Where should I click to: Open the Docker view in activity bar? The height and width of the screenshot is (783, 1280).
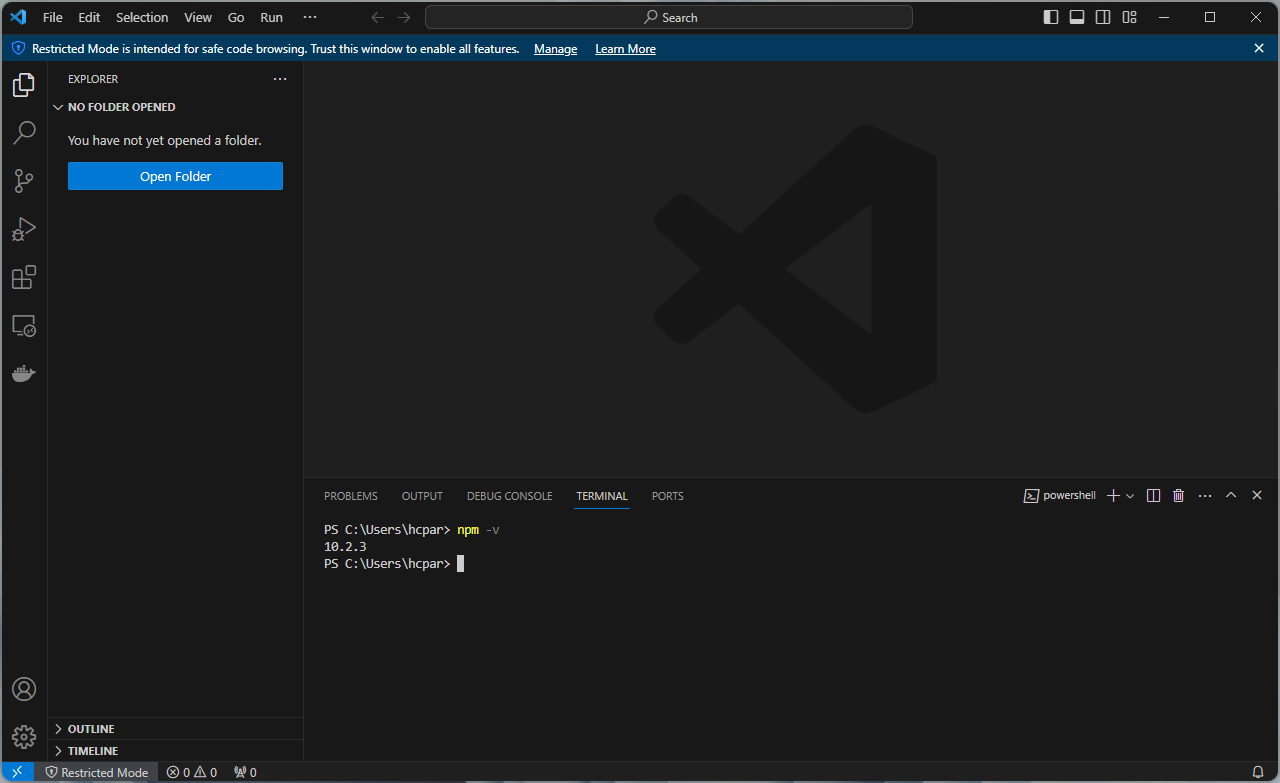pyautogui.click(x=24, y=373)
